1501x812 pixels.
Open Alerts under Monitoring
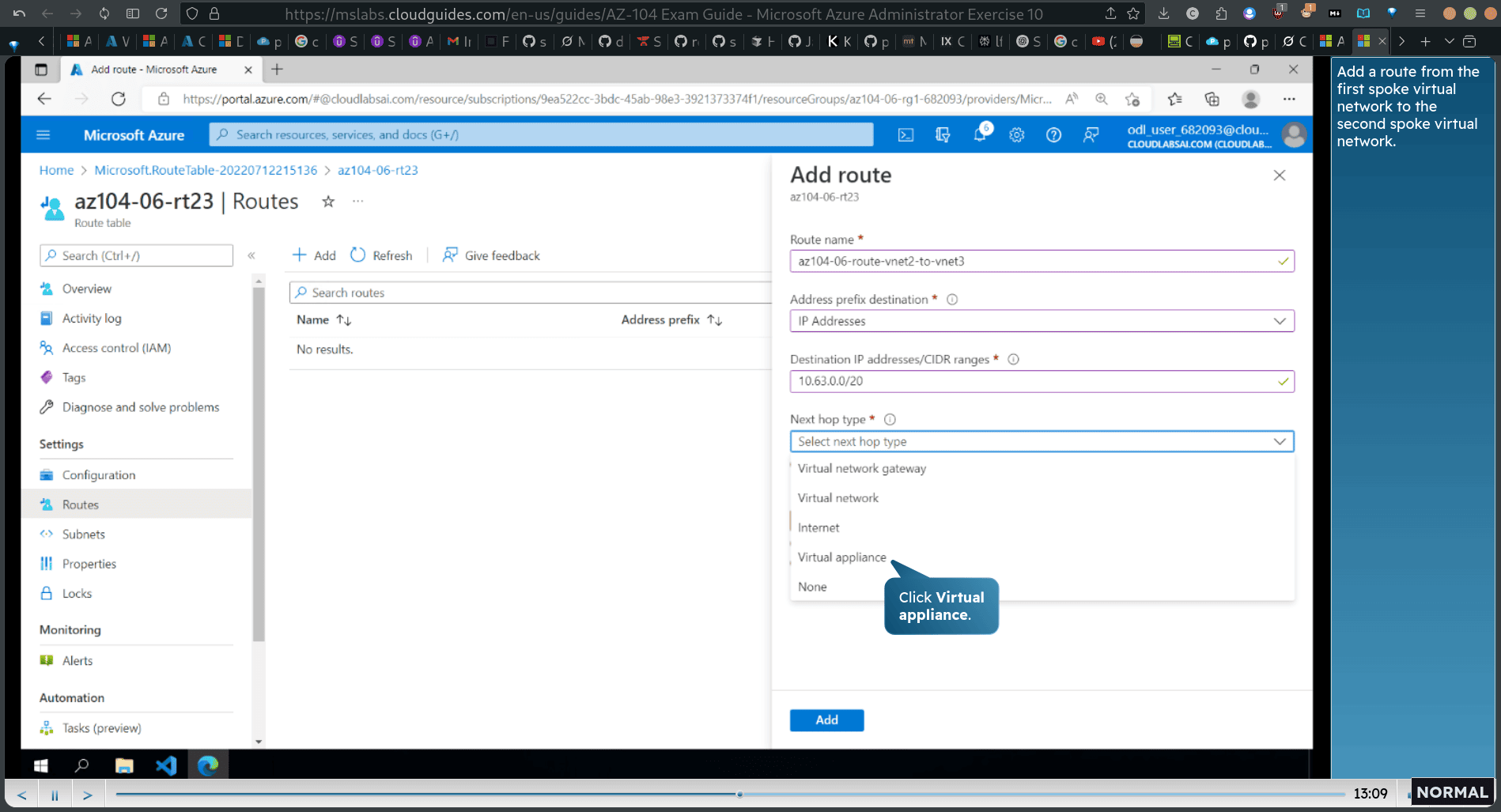click(x=78, y=661)
